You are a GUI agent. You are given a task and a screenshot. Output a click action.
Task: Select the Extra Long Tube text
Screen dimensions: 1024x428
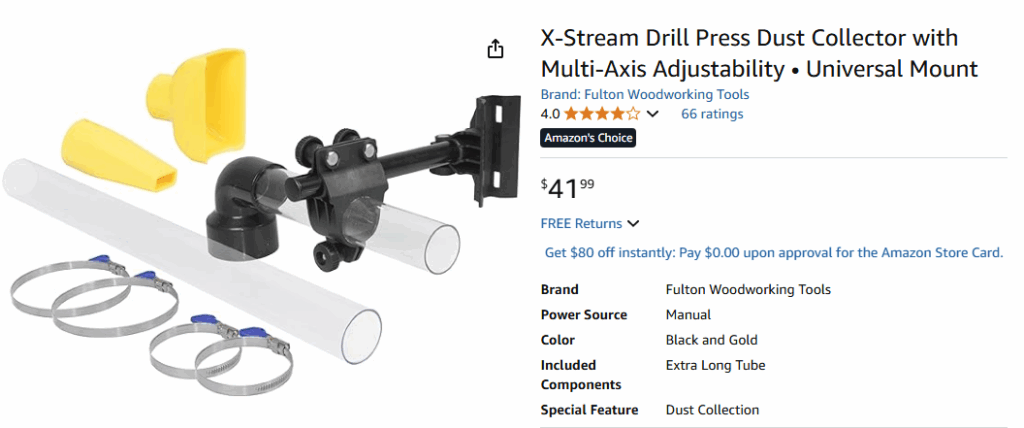tap(715, 365)
